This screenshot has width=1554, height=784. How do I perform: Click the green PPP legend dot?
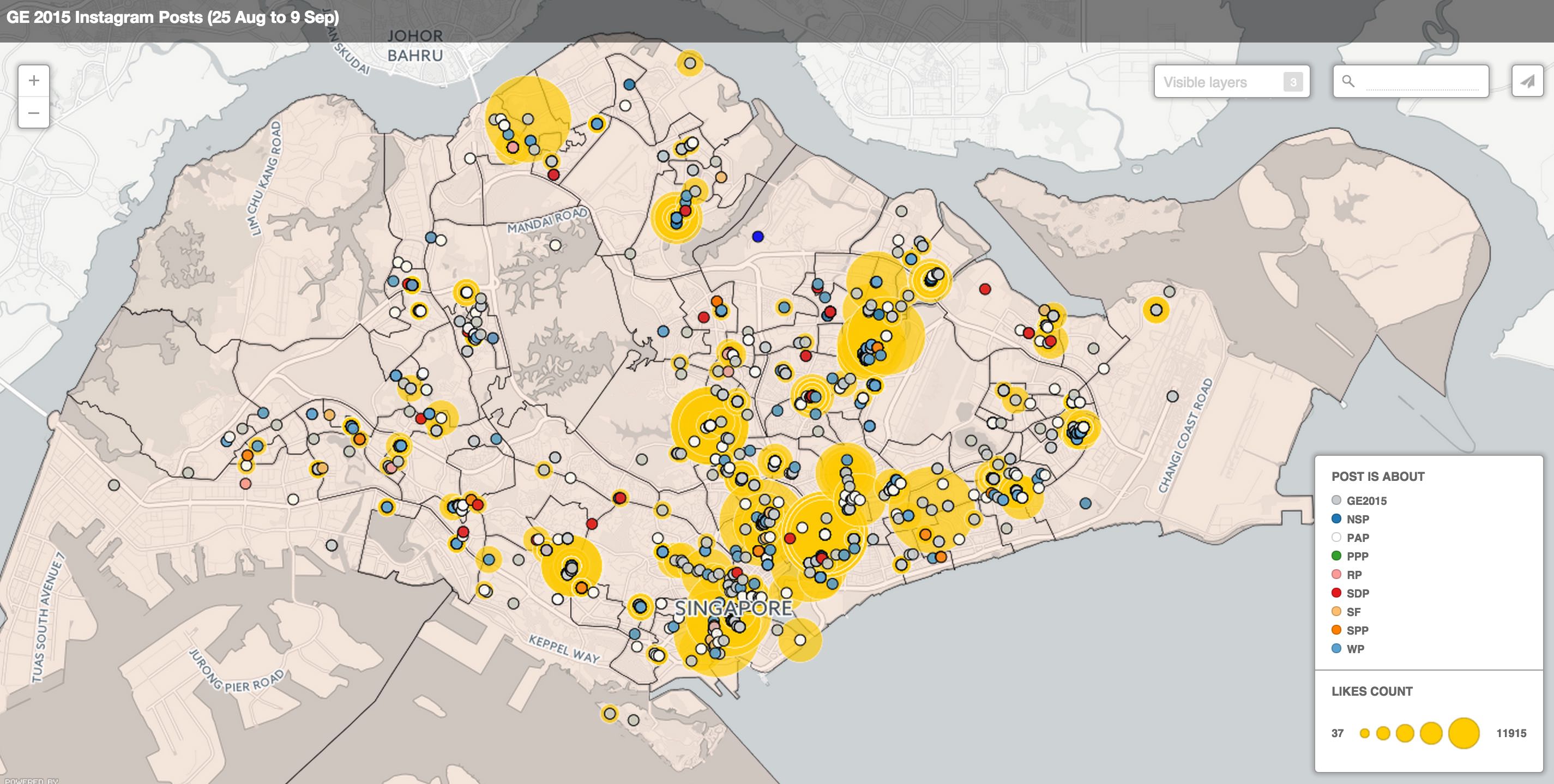pyautogui.click(x=1336, y=556)
